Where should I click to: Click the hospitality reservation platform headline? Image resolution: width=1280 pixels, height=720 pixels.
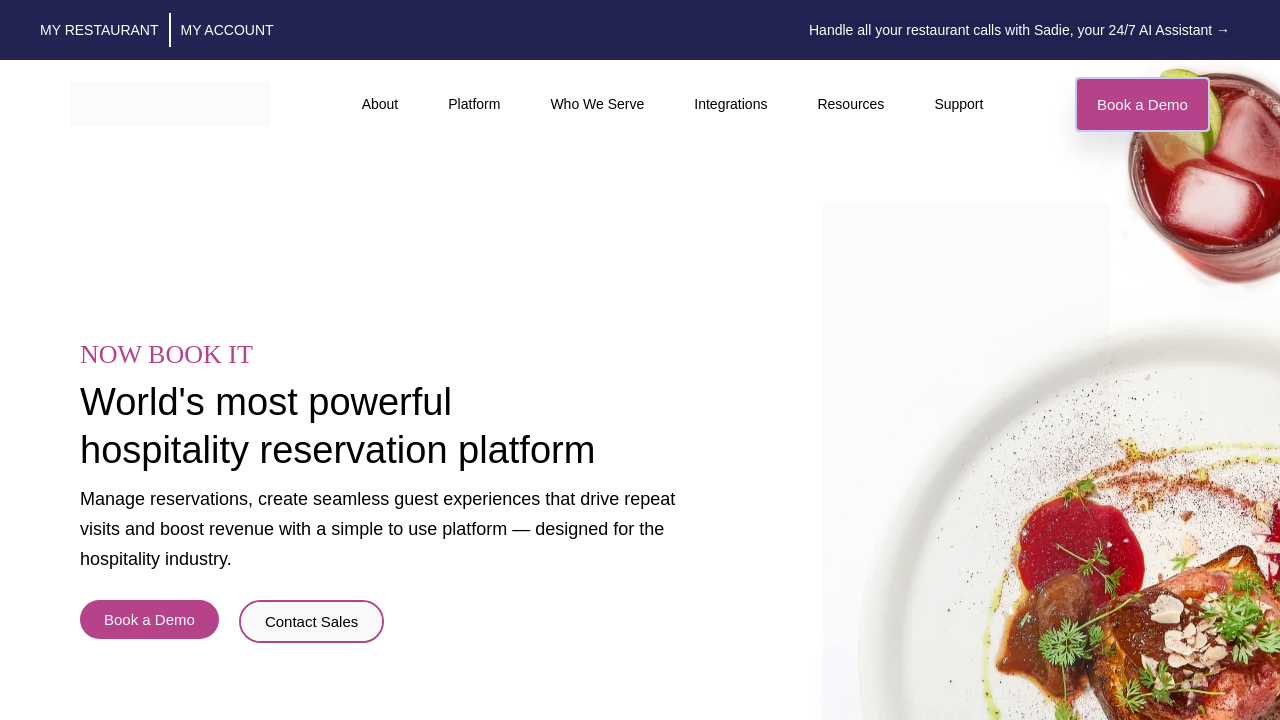[337, 426]
